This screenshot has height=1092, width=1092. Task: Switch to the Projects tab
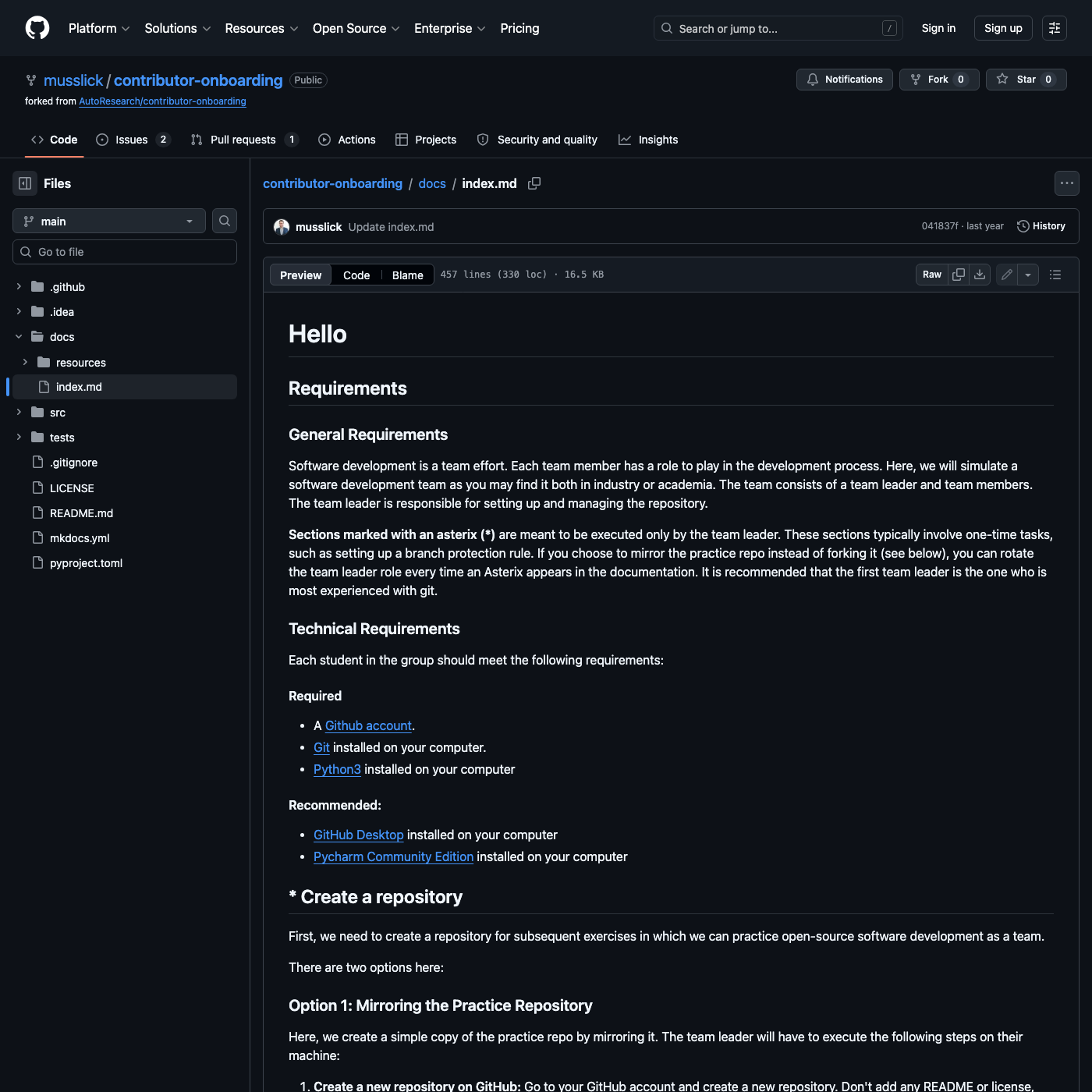pyautogui.click(x=426, y=140)
